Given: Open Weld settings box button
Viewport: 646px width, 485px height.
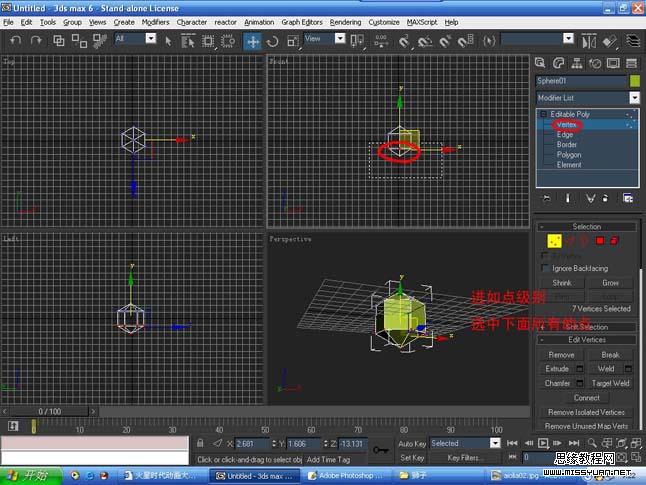Looking at the screenshot, I should (628, 368).
